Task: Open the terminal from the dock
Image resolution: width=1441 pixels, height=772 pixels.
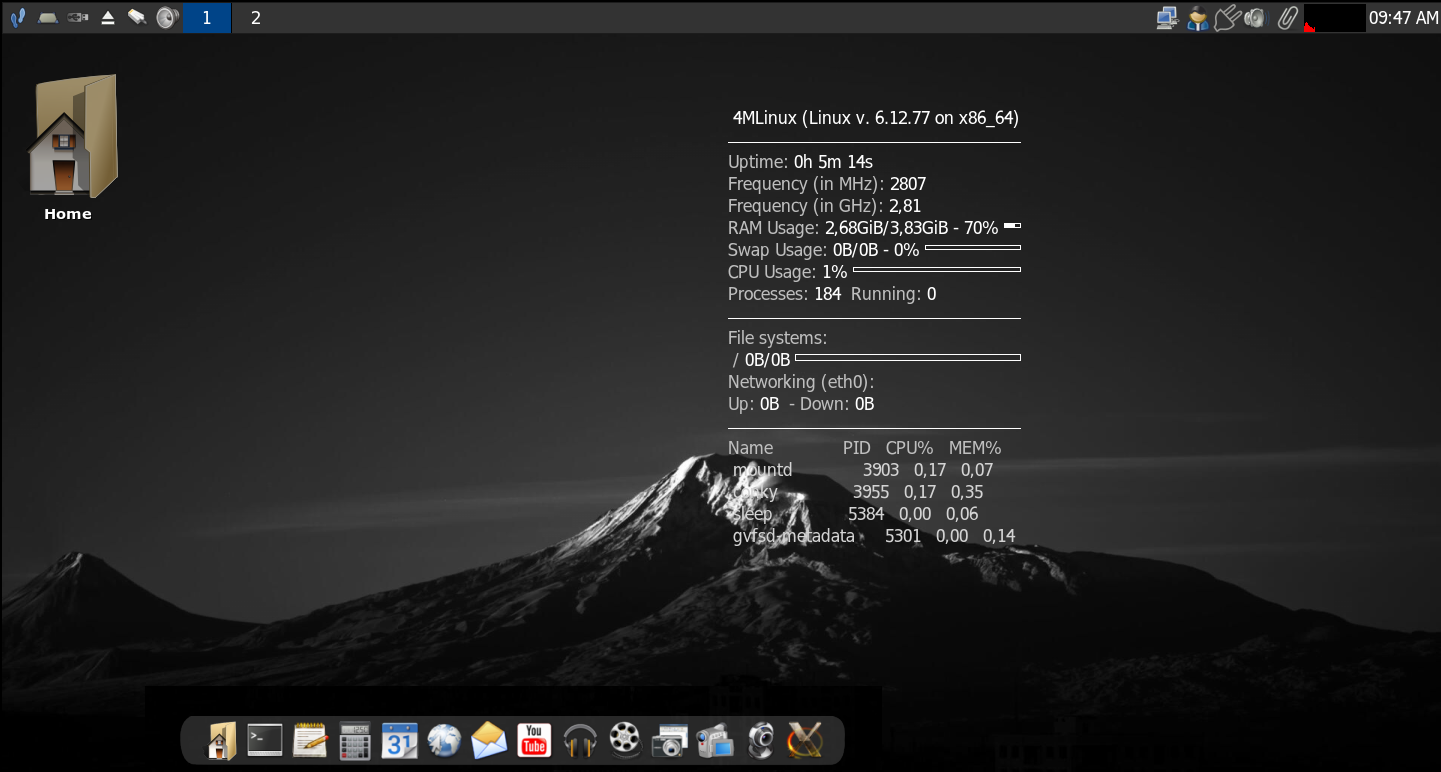Action: click(265, 741)
